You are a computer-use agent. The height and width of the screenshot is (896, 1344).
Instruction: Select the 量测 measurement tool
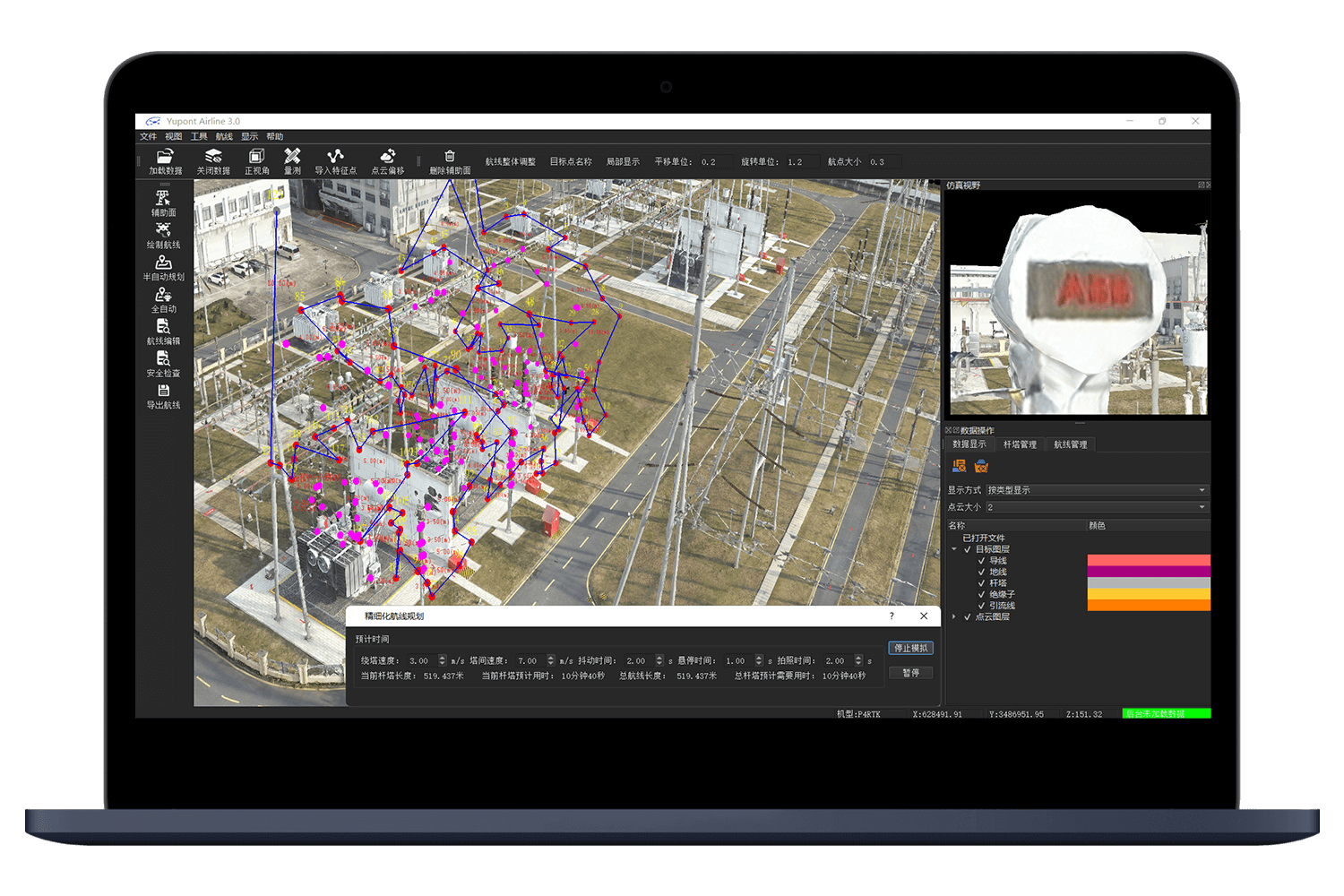pos(292,157)
